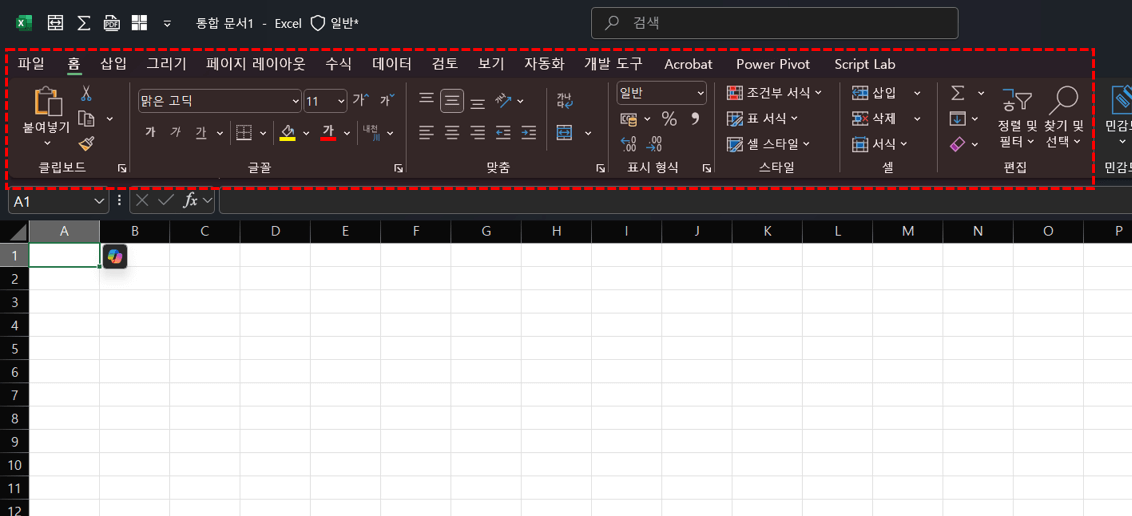Open the 일반 number format dropdown
This screenshot has height=516, width=1132.
click(701, 92)
